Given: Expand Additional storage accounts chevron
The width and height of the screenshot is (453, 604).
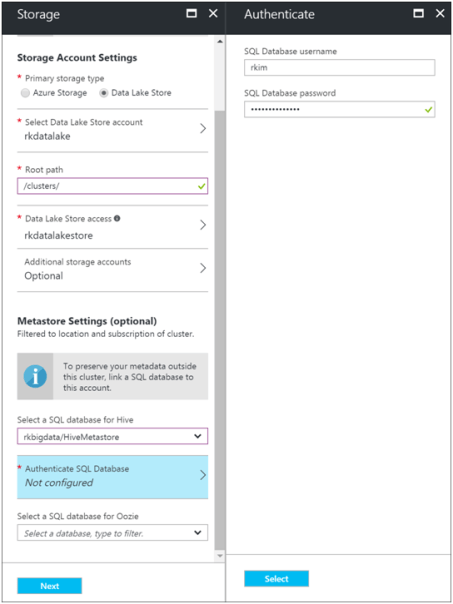Looking at the screenshot, I should tap(203, 268).
